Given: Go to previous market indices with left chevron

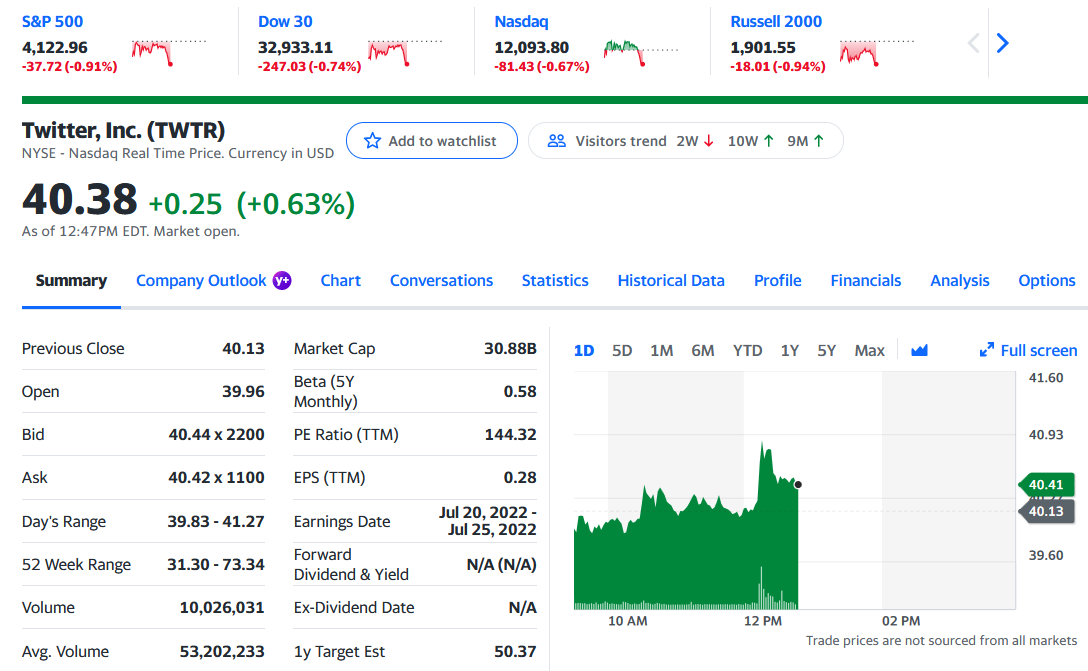Looking at the screenshot, I should pos(974,43).
